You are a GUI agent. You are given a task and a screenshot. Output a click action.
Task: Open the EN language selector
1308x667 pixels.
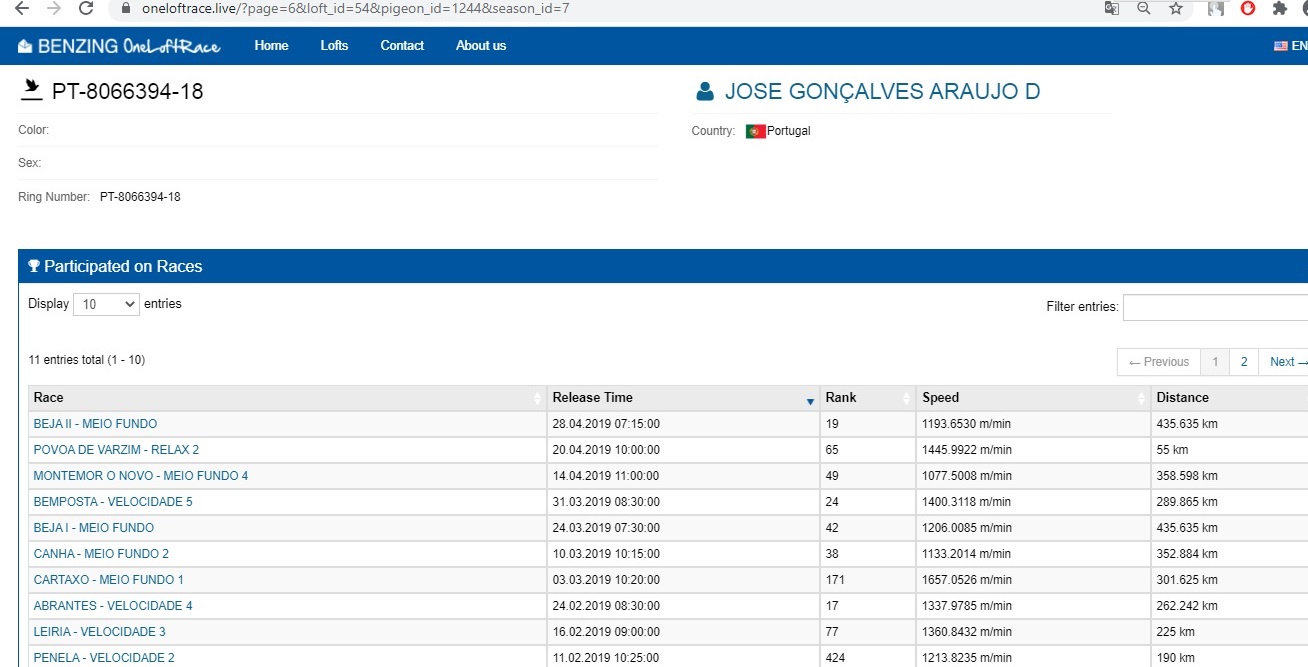tap(1290, 46)
